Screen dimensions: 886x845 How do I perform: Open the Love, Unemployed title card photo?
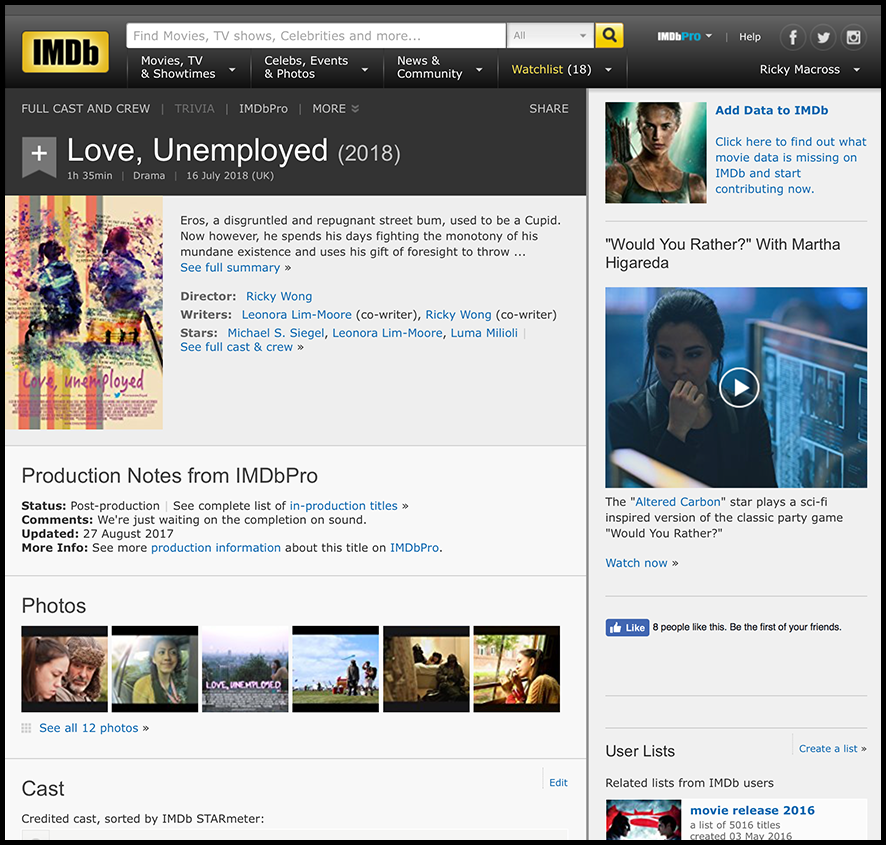[x=245, y=669]
